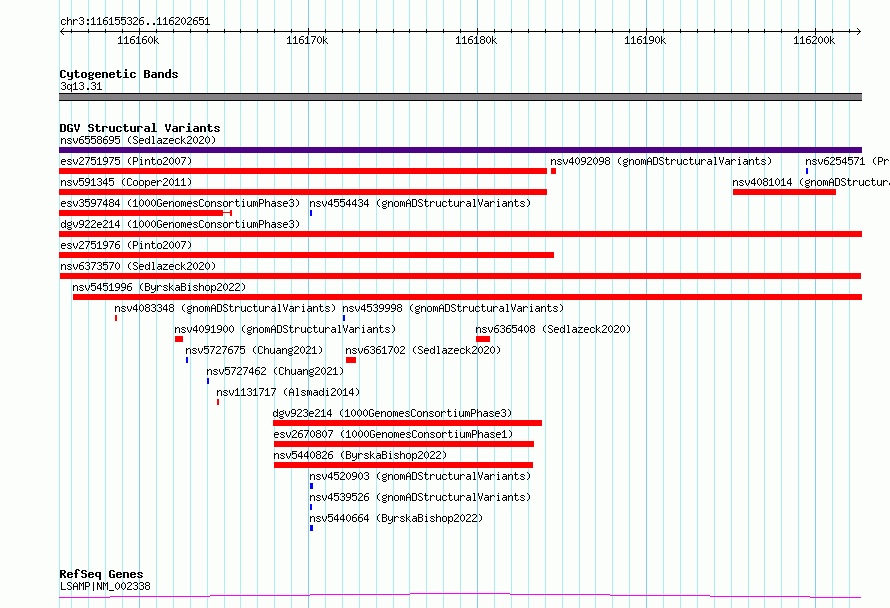This screenshot has height=608, width=890.
Task: Click the nsv4092098 gnomAD variant label
Action: 661,161
